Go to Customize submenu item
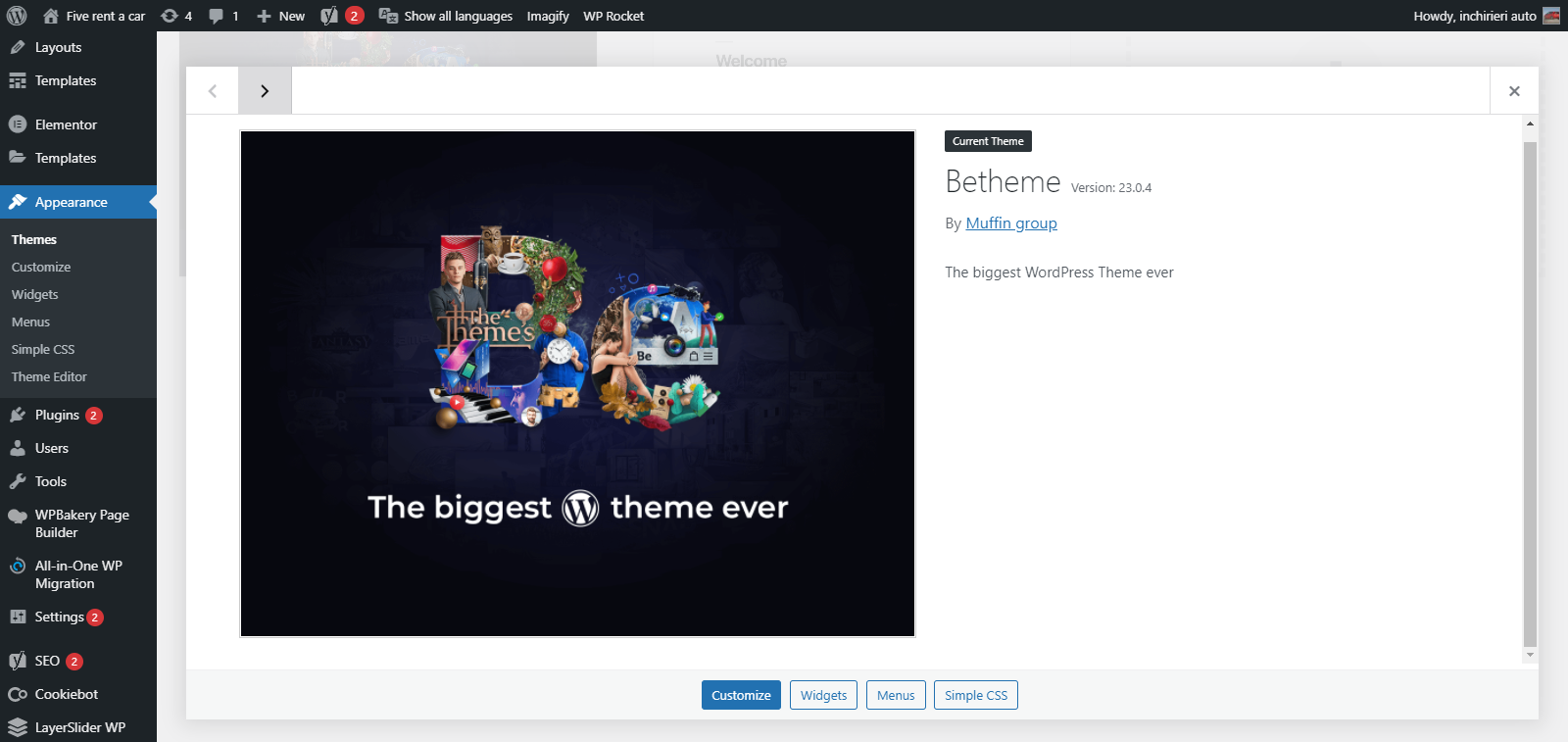 click(41, 267)
